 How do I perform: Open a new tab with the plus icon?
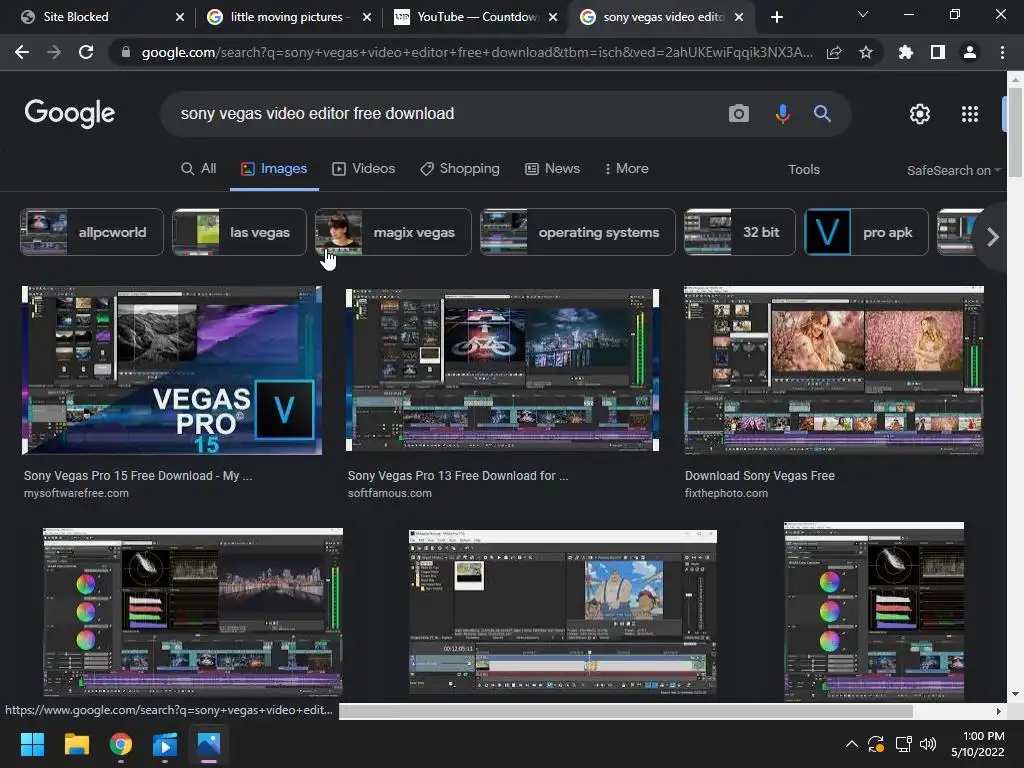[x=776, y=17]
